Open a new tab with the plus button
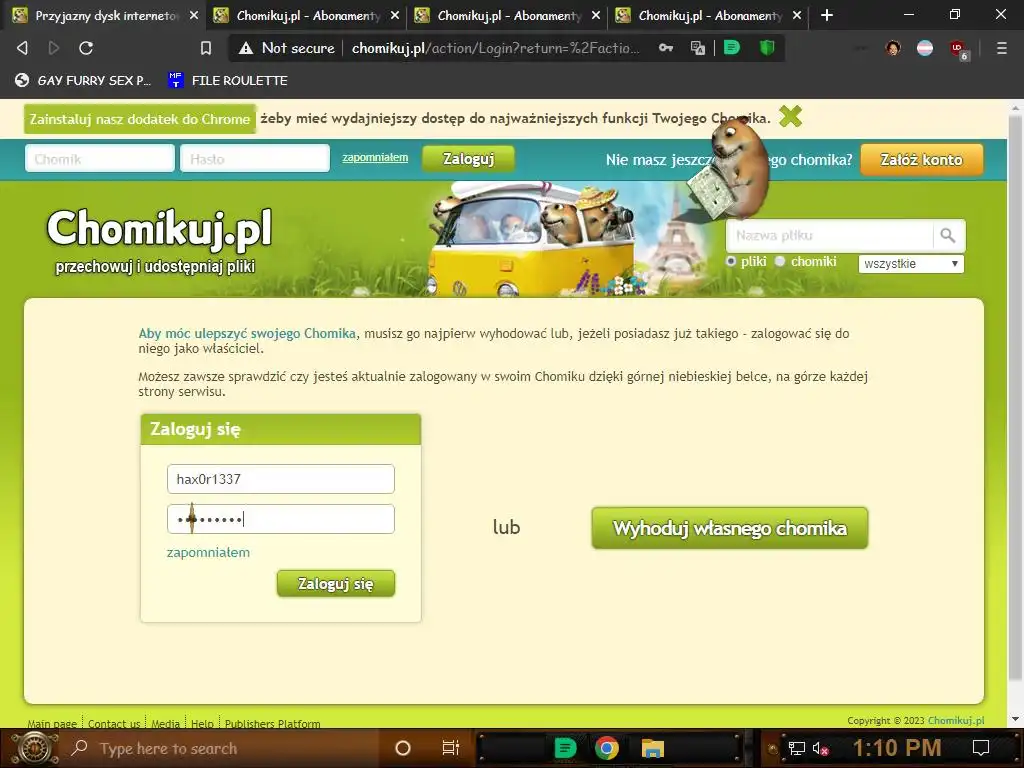 [827, 15]
